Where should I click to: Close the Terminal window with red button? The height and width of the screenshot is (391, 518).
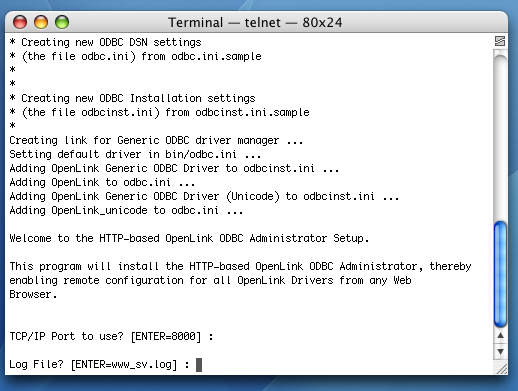pos(20,22)
